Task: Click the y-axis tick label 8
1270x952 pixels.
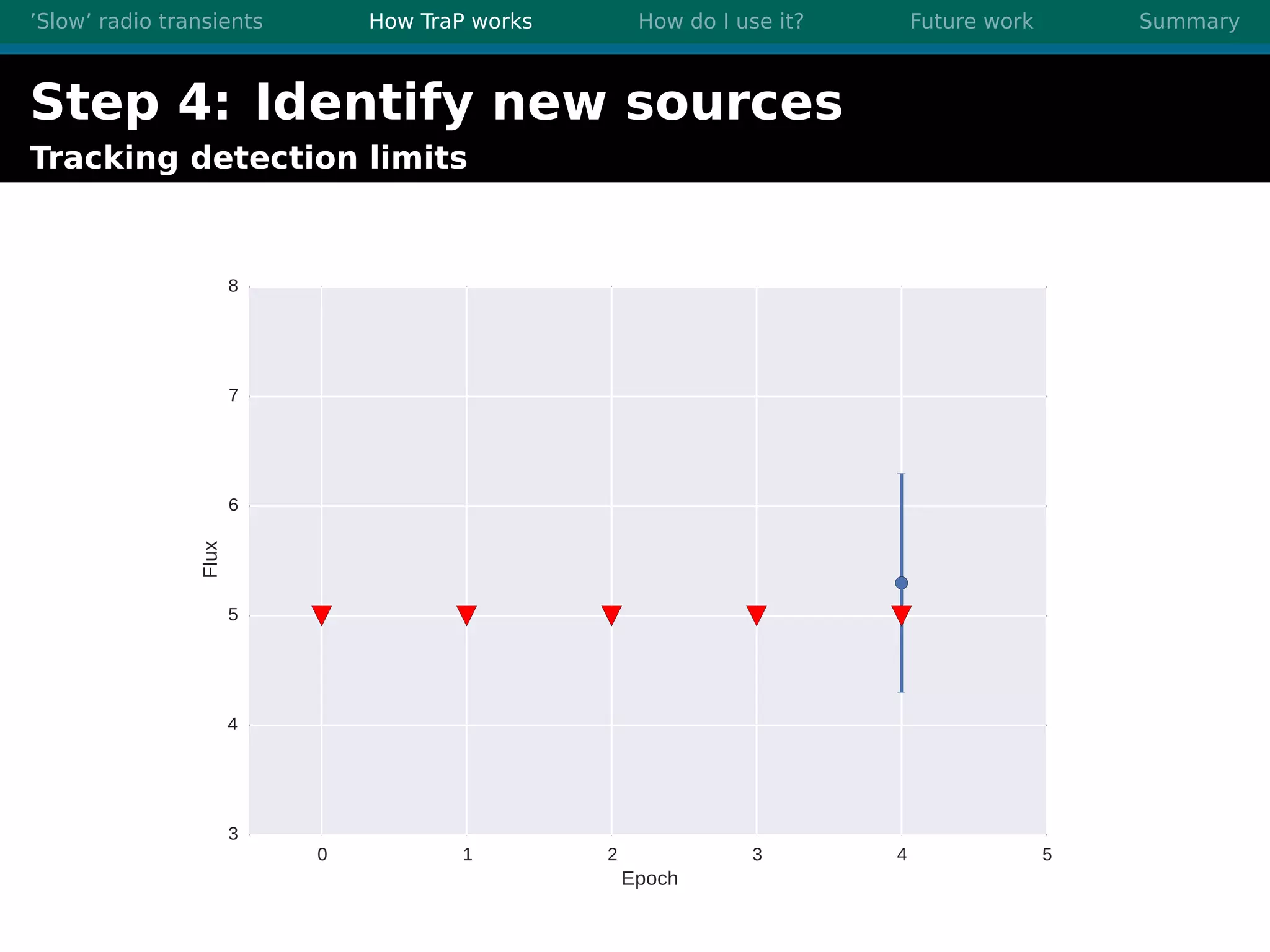Action: [x=233, y=286]
